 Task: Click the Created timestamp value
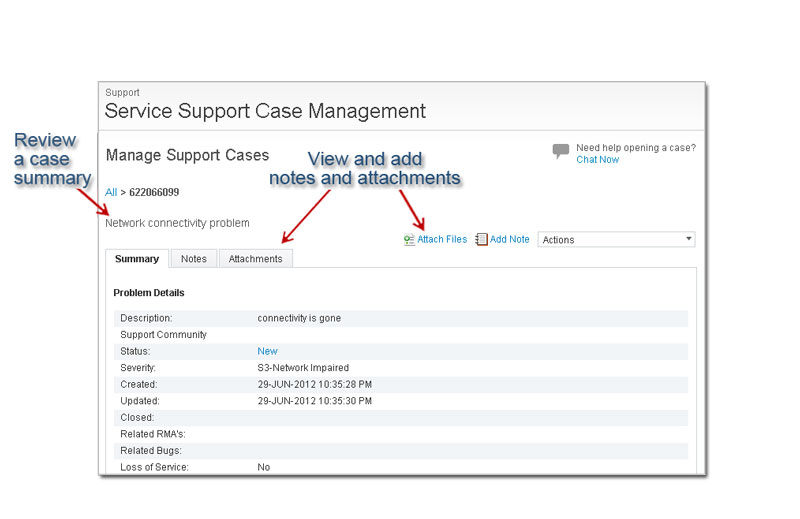pos(314,385)
